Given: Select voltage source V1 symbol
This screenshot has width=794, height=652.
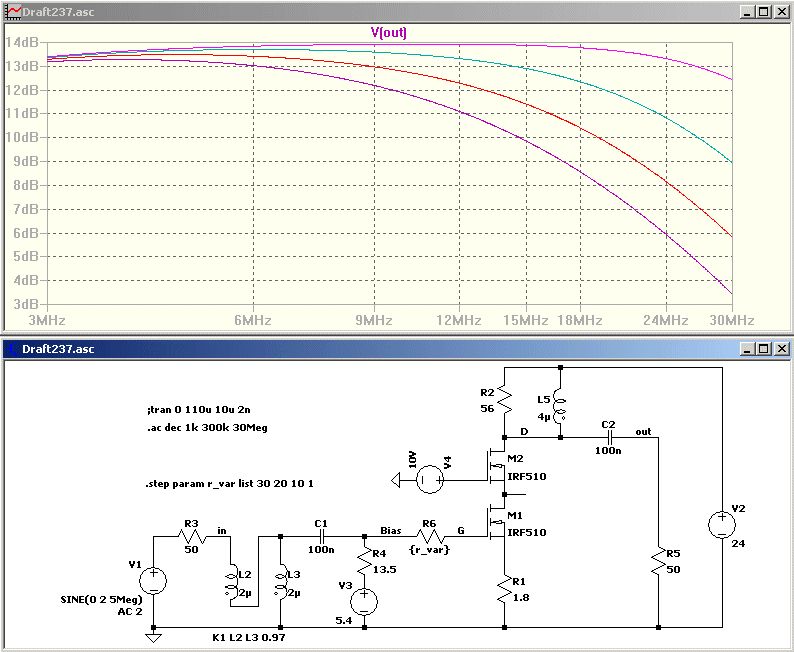Looking at the screenshot, I should tap(153, 580).
